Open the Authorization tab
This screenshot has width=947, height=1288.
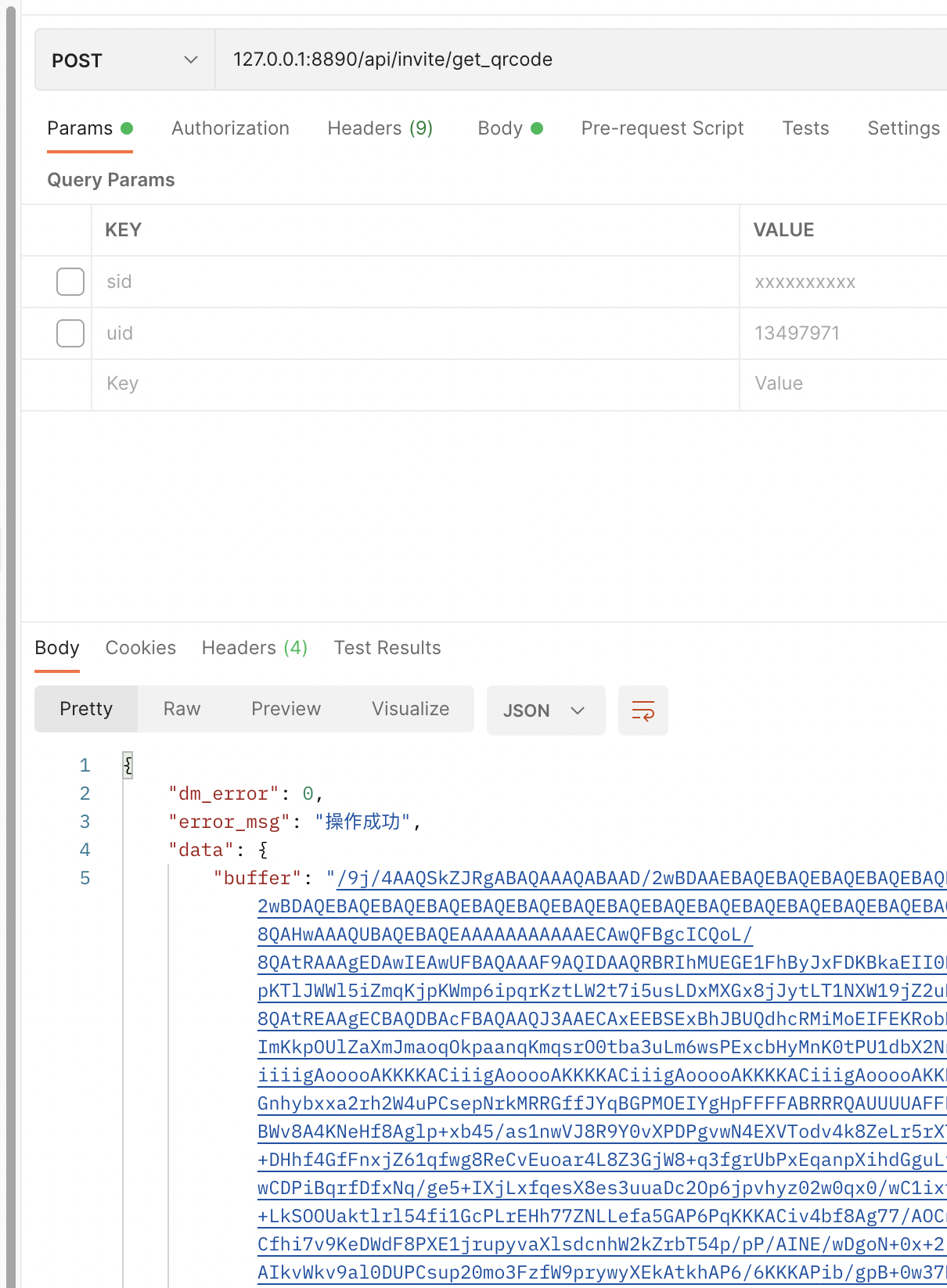coord(230,128)
